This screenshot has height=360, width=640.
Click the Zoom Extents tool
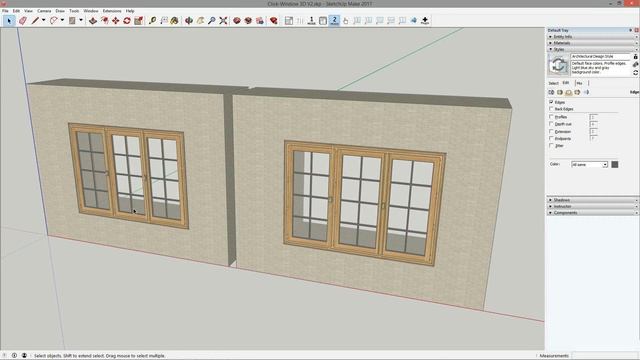click(223, 20)
